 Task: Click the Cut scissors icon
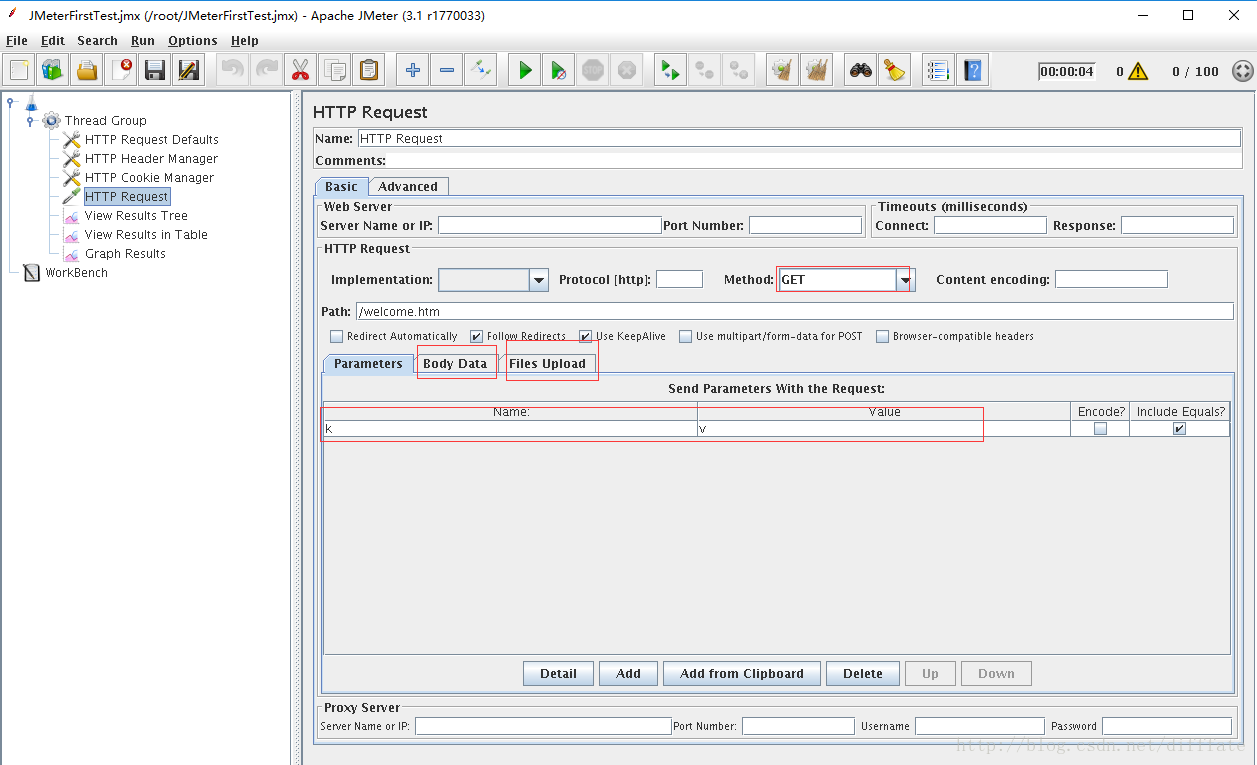click(301, 70)
